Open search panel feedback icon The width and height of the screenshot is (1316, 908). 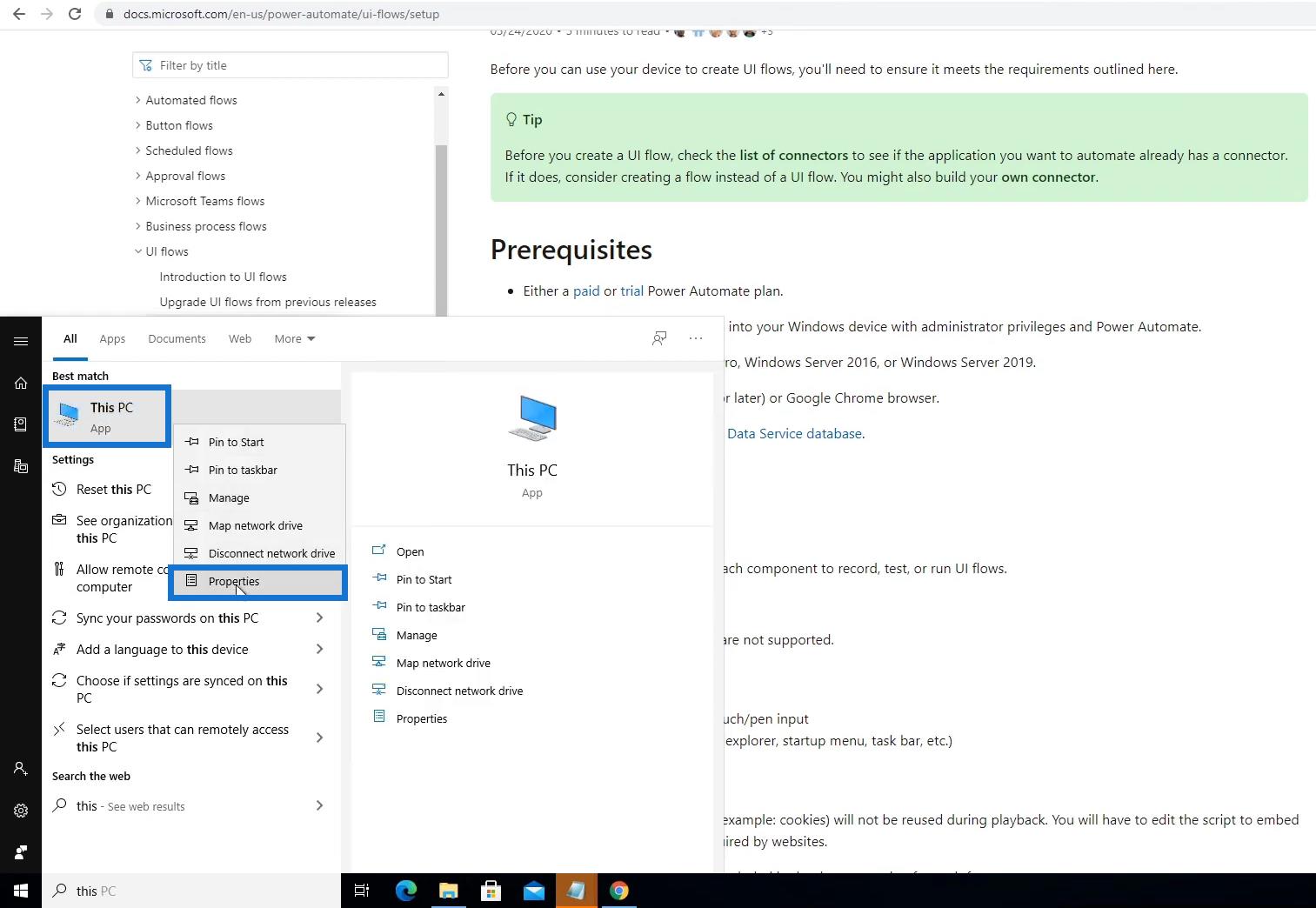click(659, 338)
